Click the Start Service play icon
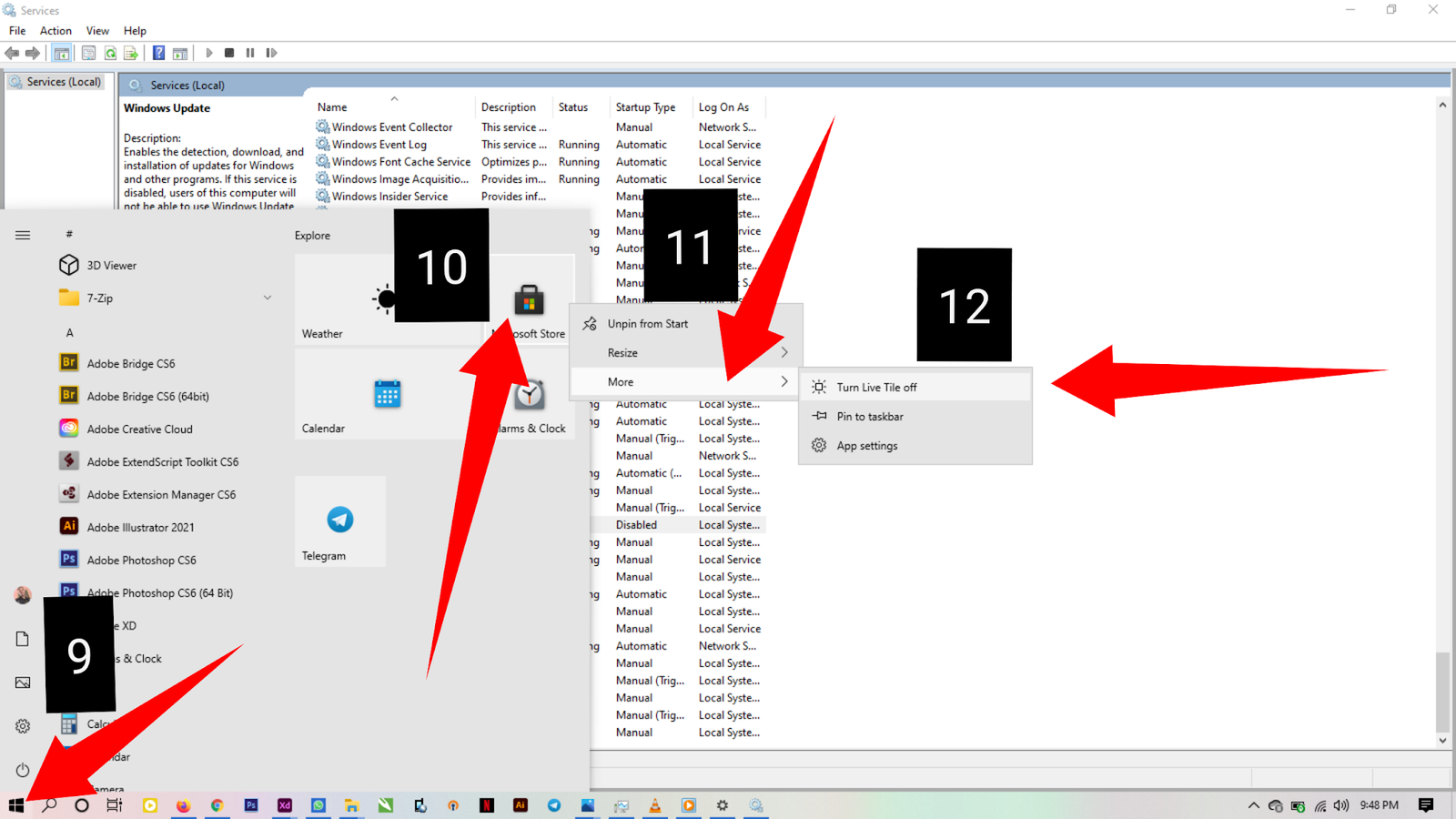 (x=209, y=53)
